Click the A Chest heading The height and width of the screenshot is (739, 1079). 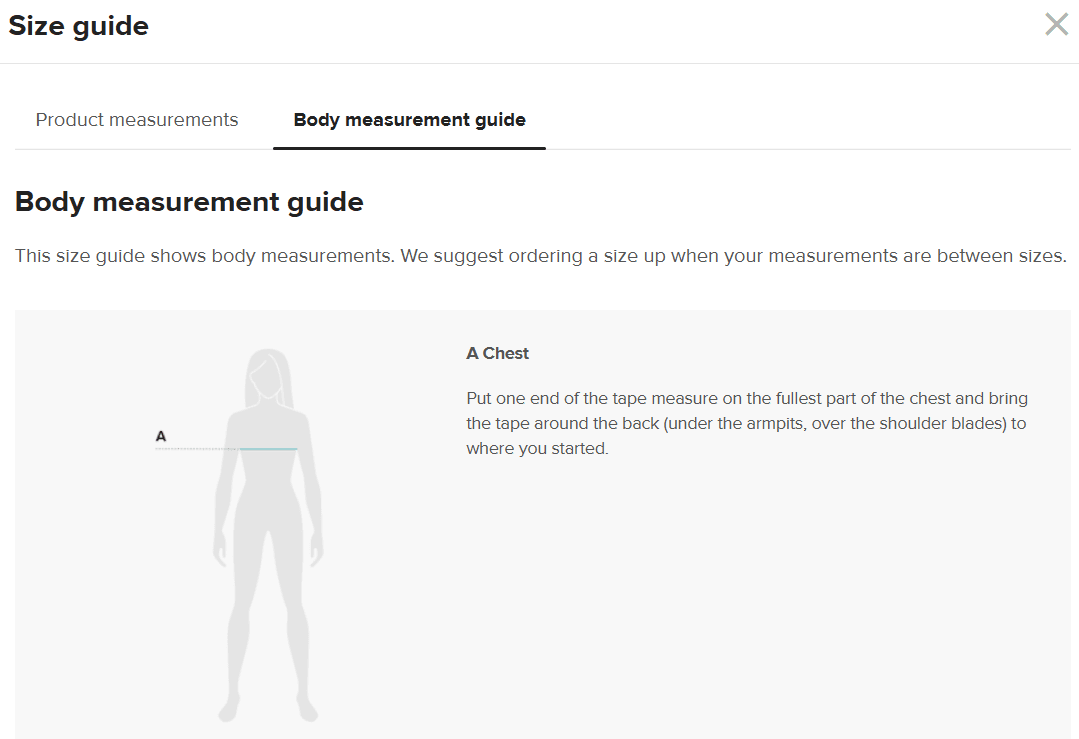pyautogui.click(x=497, y=353)
